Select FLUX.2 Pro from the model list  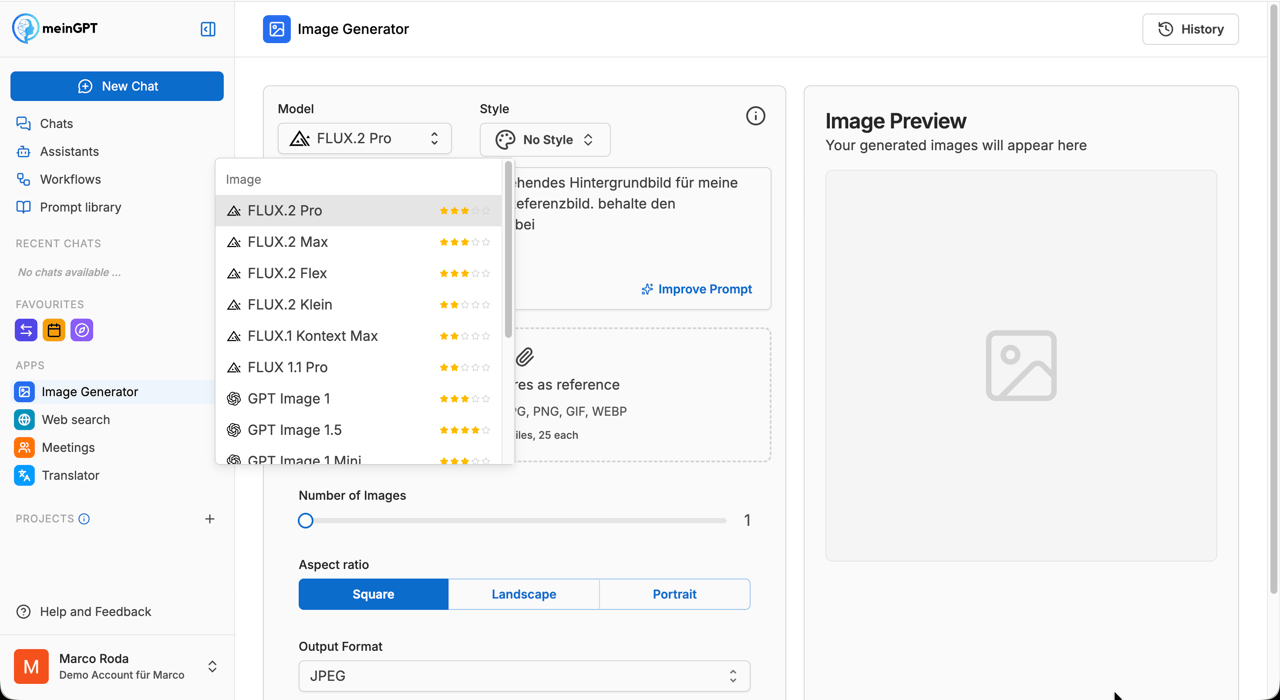pos(360,211)
